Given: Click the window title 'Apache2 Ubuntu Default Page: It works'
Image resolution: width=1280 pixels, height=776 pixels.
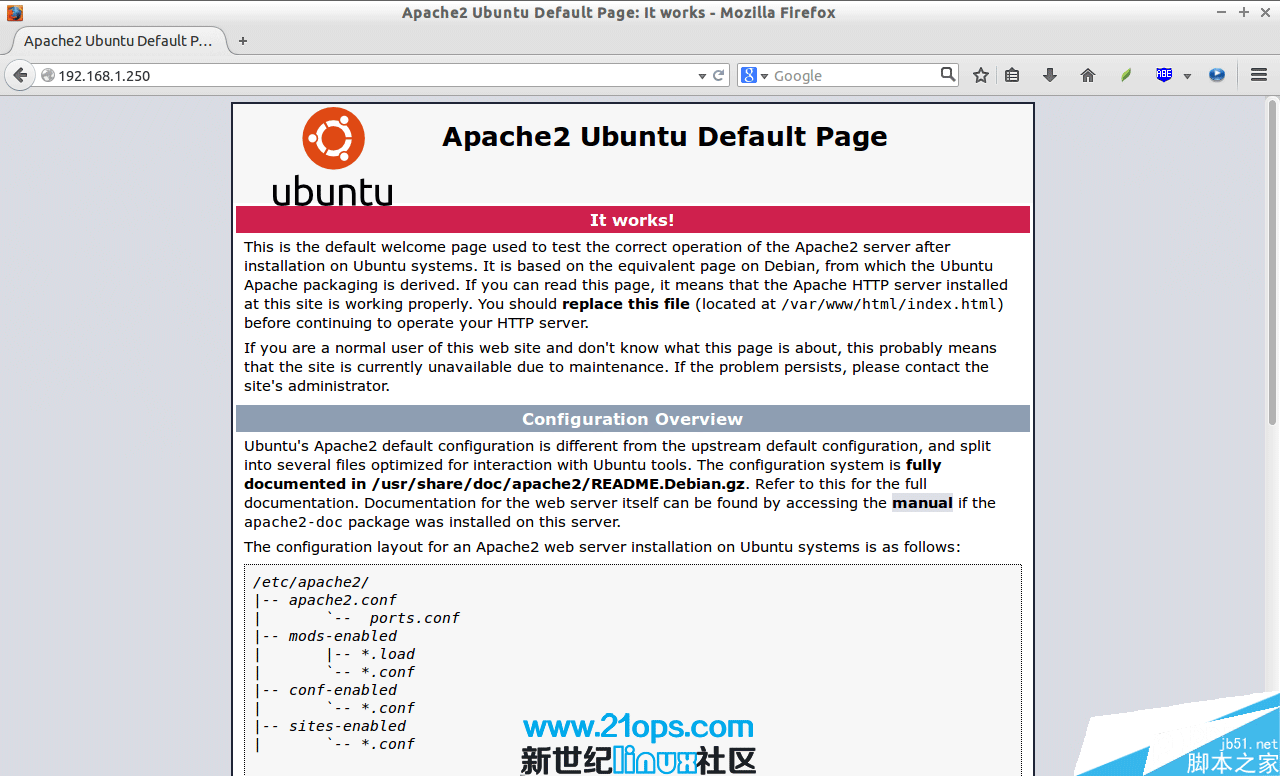Looking at the screenshot, I should (553, 13).
